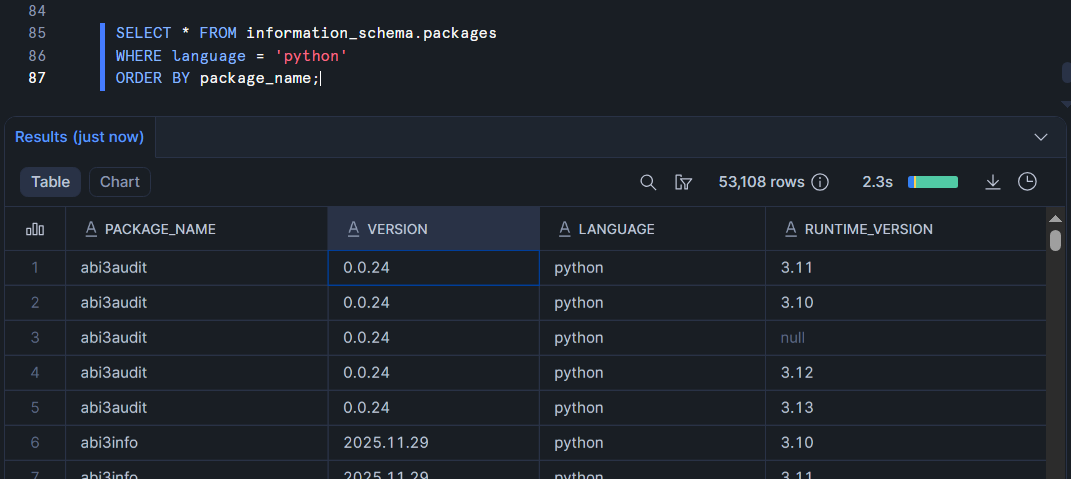Viewport: 1071px width, 479px height.
Task: Download the query results
Action: (993, 182)
